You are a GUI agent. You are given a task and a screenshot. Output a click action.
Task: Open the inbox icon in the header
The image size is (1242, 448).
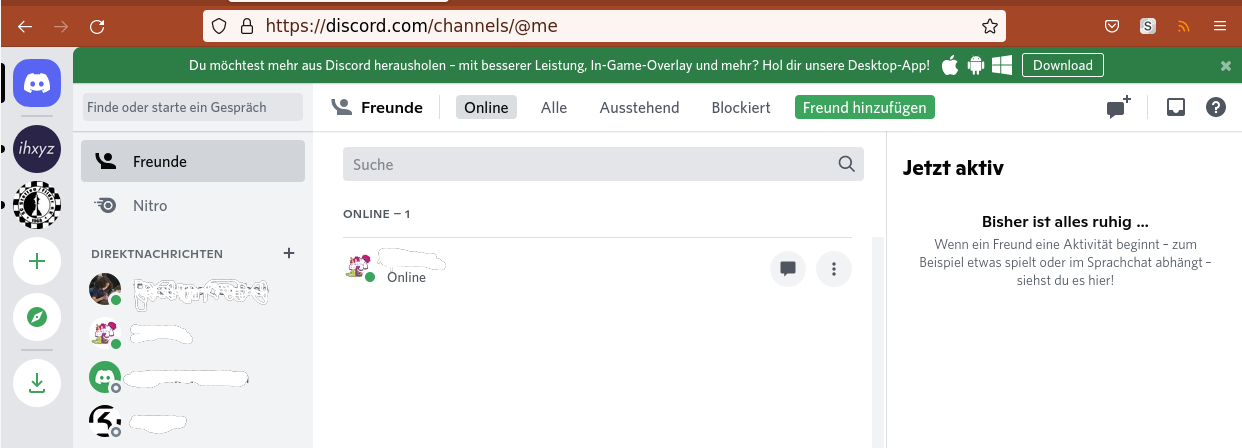pos(1176,107)
